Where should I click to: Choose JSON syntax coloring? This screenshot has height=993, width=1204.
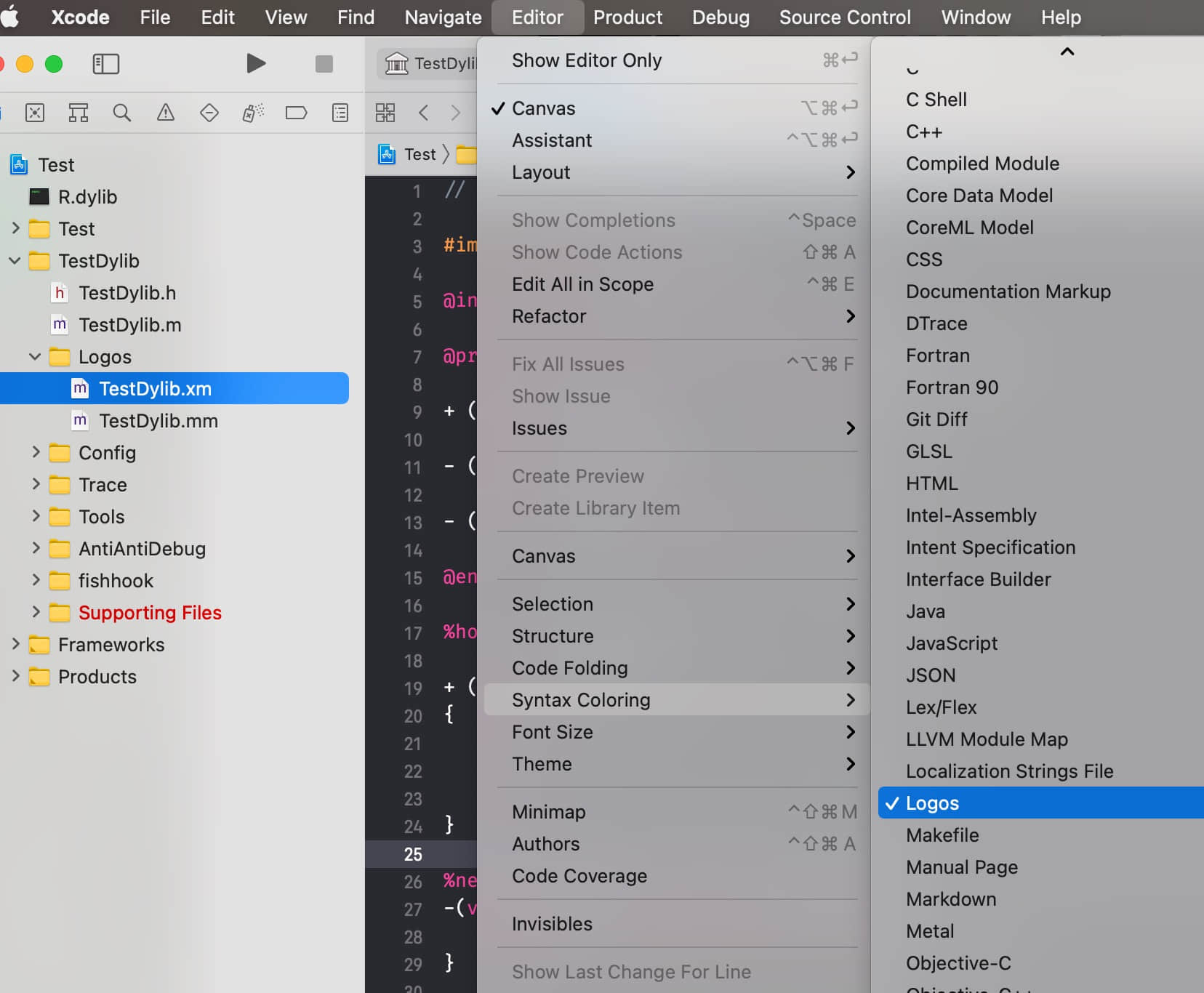click(1041, 675)
